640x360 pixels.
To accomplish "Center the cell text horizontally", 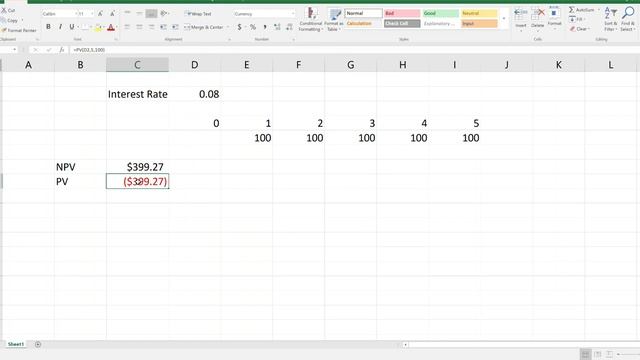I will [x=139, y=27].
